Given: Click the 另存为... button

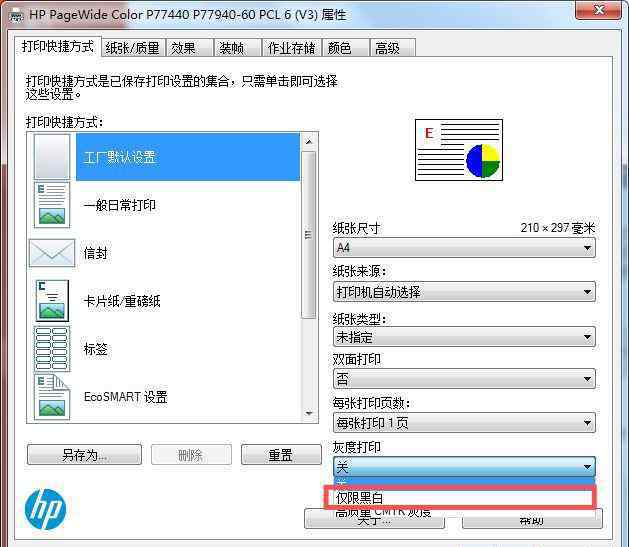Looking at the screenshot, I should pyautogui.click(x=84, y=455).
